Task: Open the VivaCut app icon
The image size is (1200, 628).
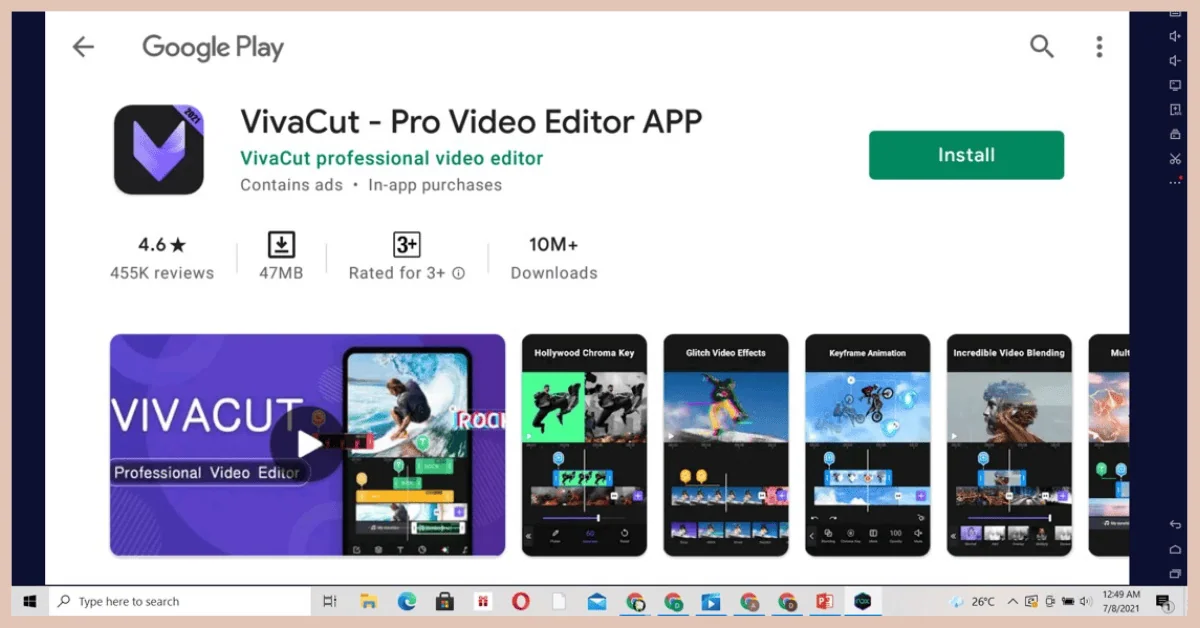Action: (160, 148)
